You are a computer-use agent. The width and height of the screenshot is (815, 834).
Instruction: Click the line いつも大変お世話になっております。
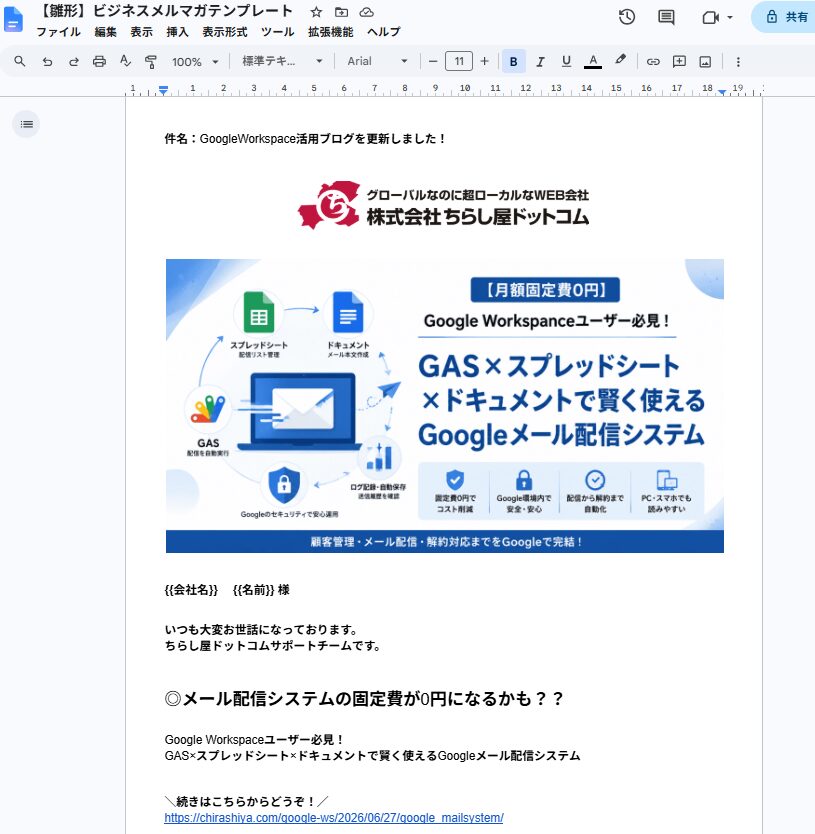(261, 630)
